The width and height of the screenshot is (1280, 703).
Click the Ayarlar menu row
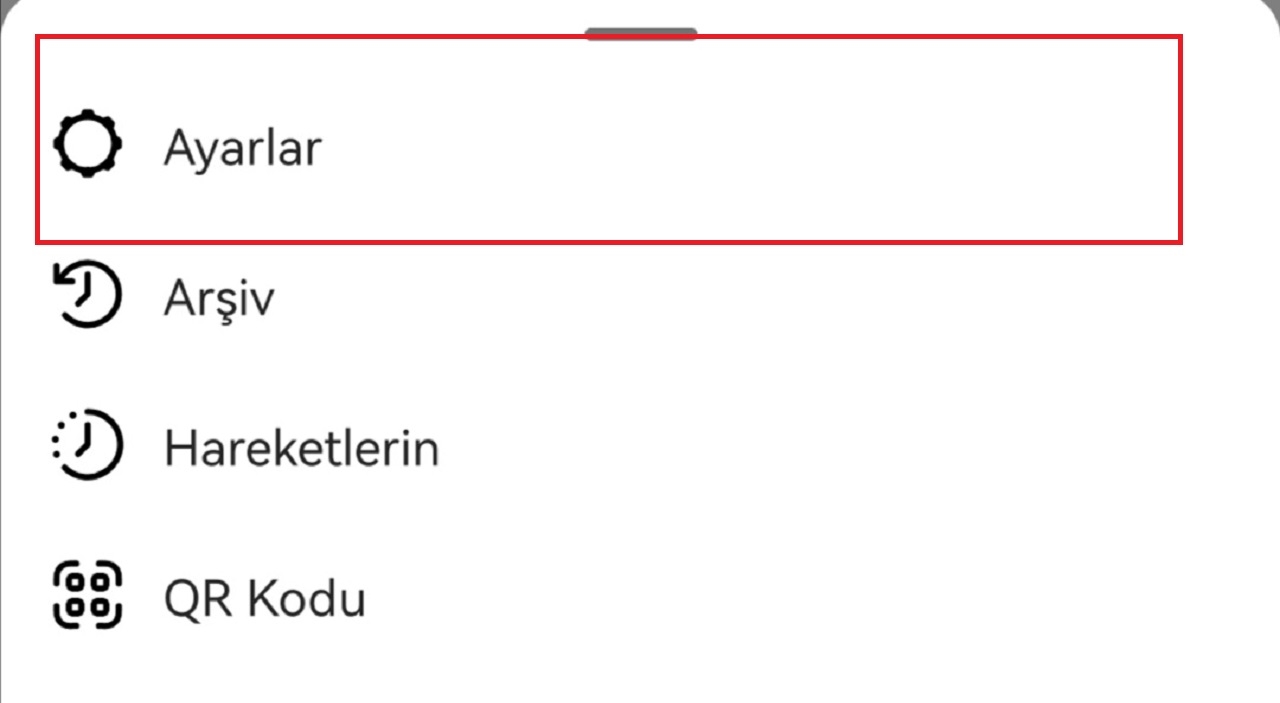400,147
